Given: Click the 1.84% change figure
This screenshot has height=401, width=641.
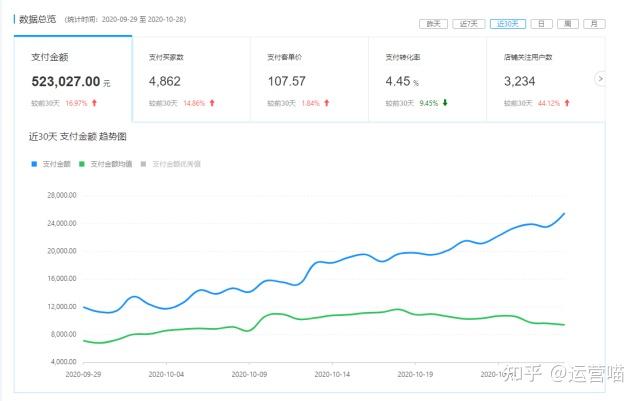Looking at the screenshot, I should pyautogui.click(x=311, y=103).
